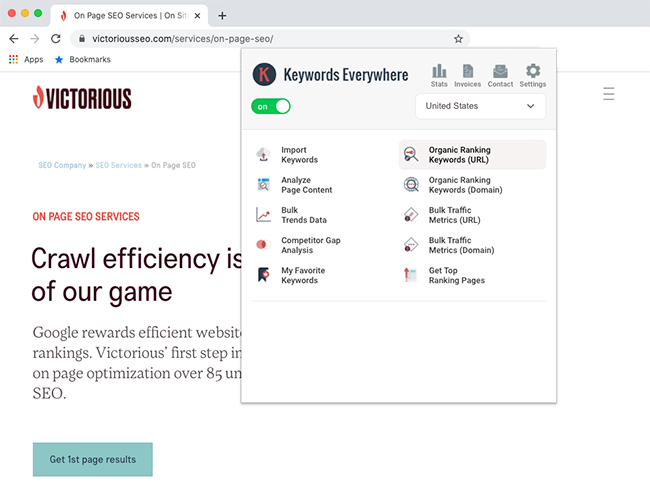Screen dimensions: 650x500
Task: Open a new browser tab
Action: point(222,15)
